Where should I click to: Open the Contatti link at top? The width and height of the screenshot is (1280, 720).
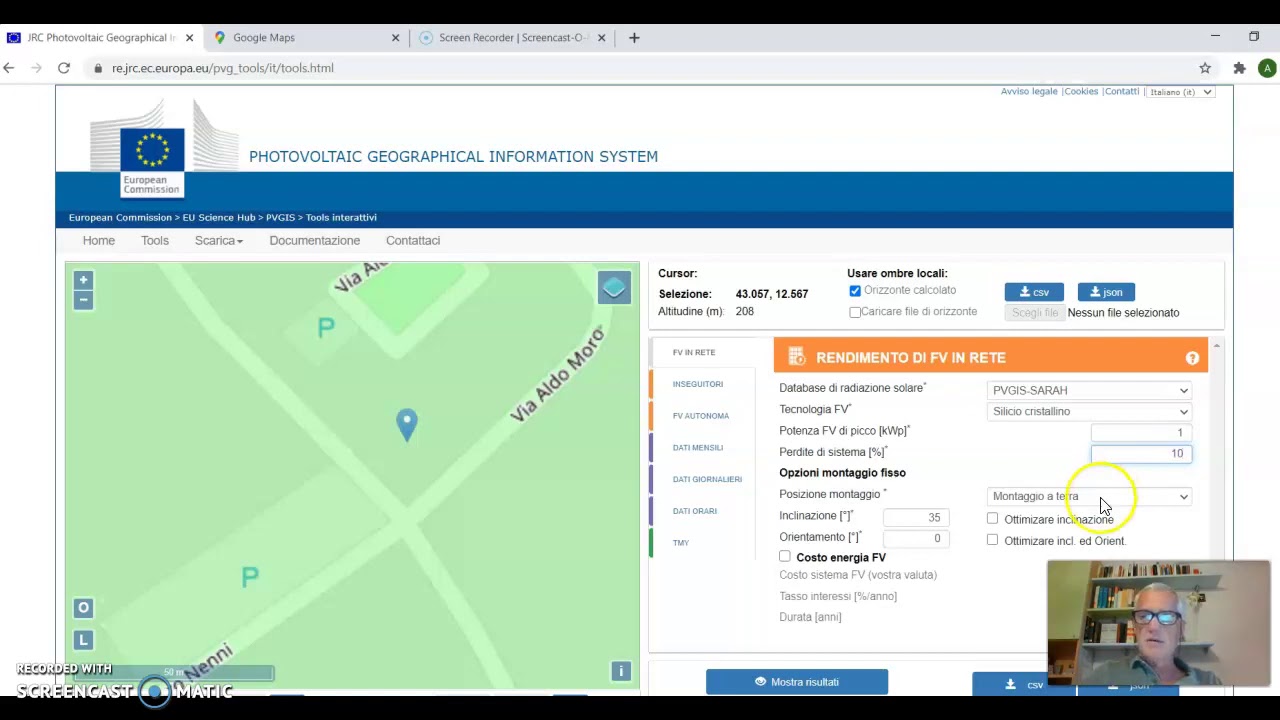(x=1122, y=91)
